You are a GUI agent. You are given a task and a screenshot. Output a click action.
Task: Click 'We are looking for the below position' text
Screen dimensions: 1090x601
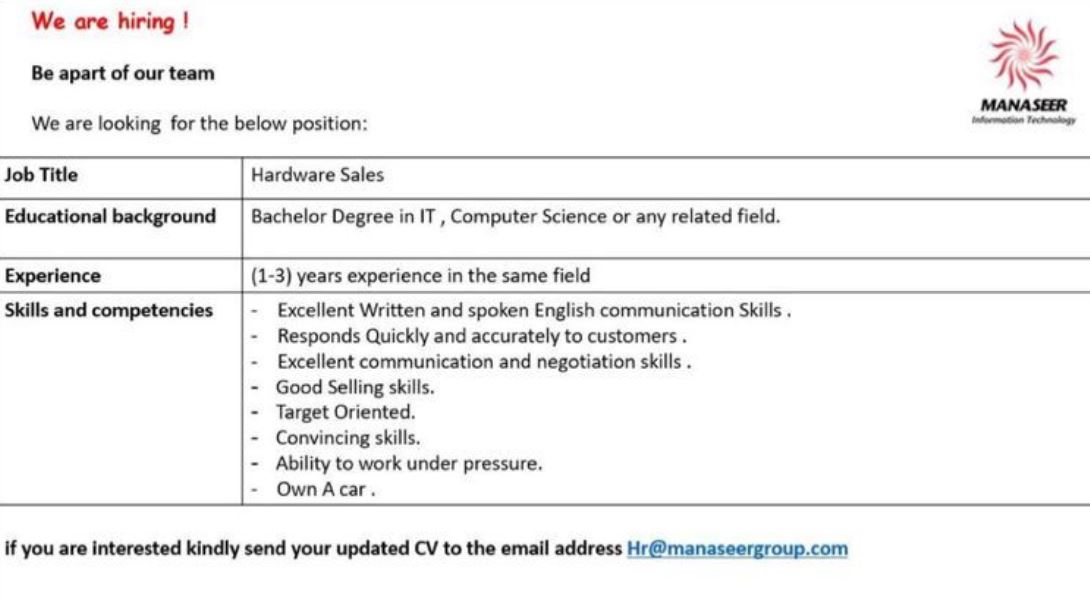199,124
